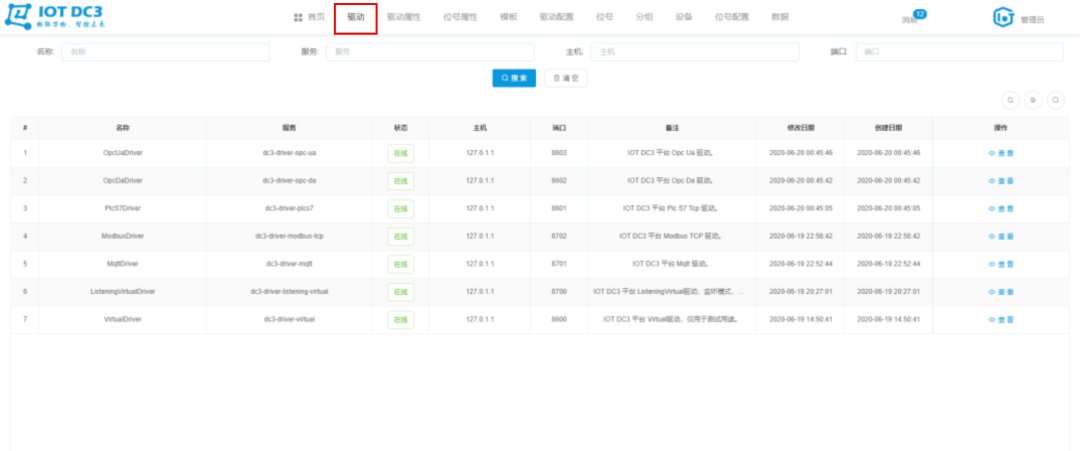Click the 2020-06-19 14:50:41 modified date cell

[x=801, y=319]
